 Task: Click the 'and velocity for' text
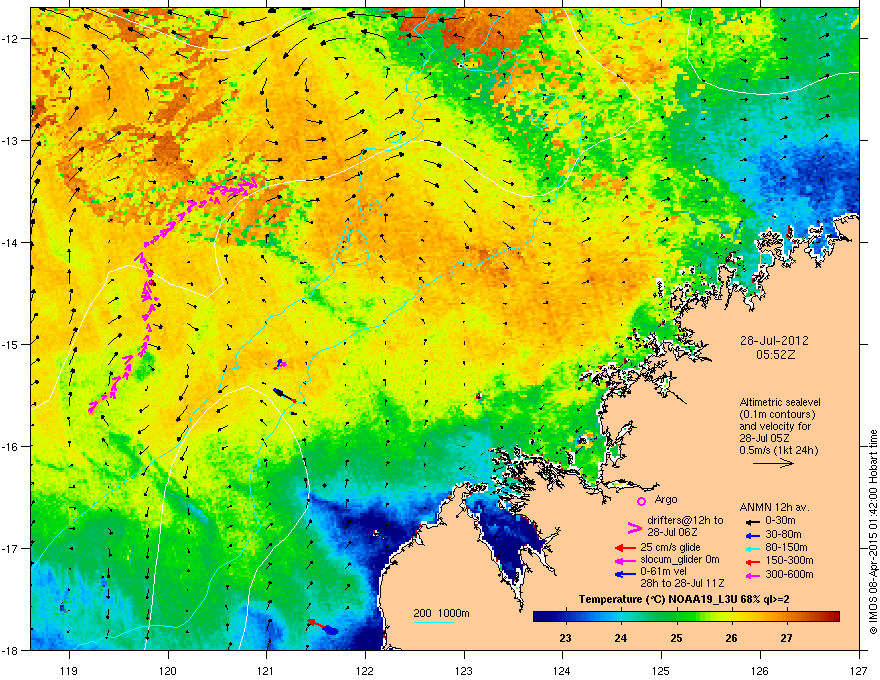[772, 426]
